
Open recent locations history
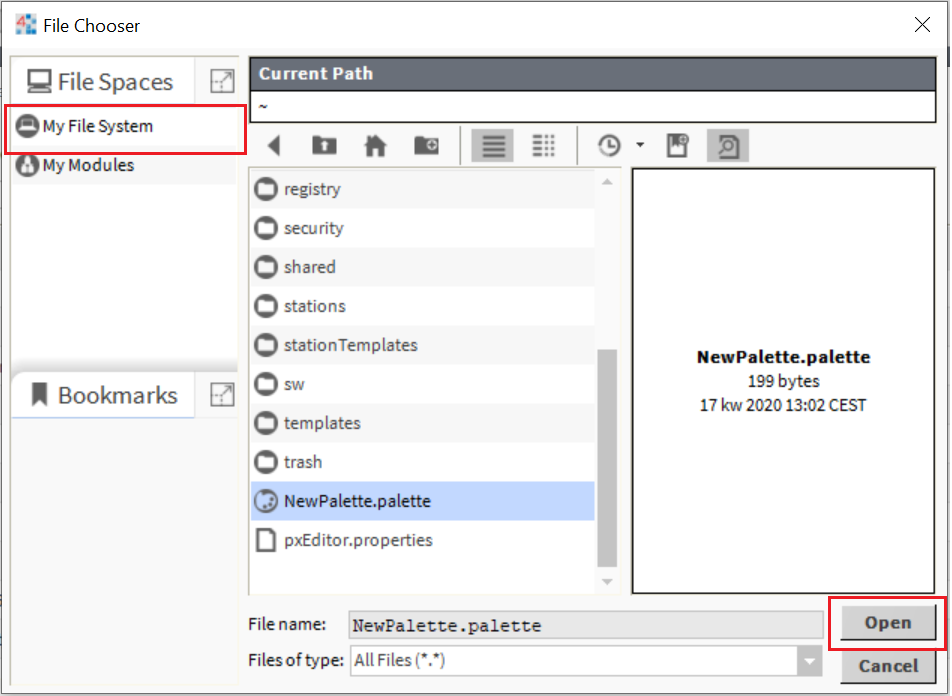(609, 146)
